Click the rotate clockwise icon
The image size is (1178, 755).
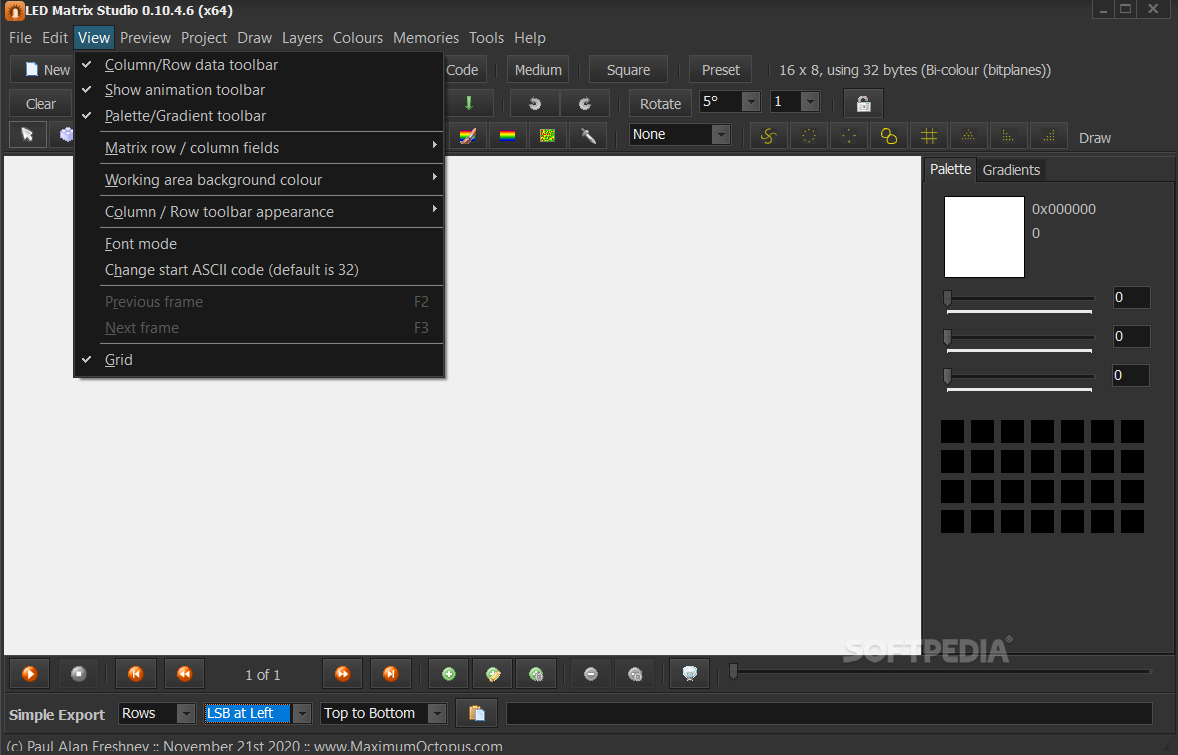(584, 103)
